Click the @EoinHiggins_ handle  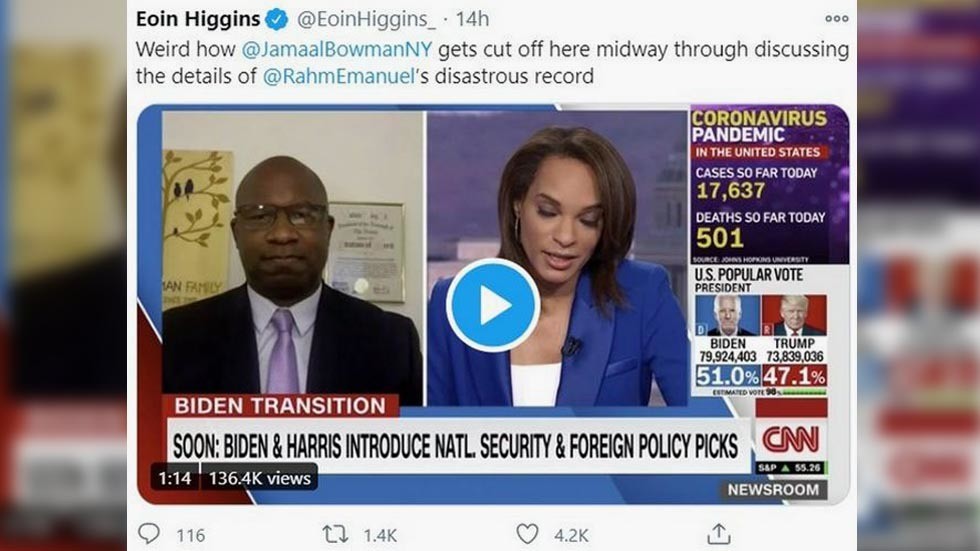point(366,19)
